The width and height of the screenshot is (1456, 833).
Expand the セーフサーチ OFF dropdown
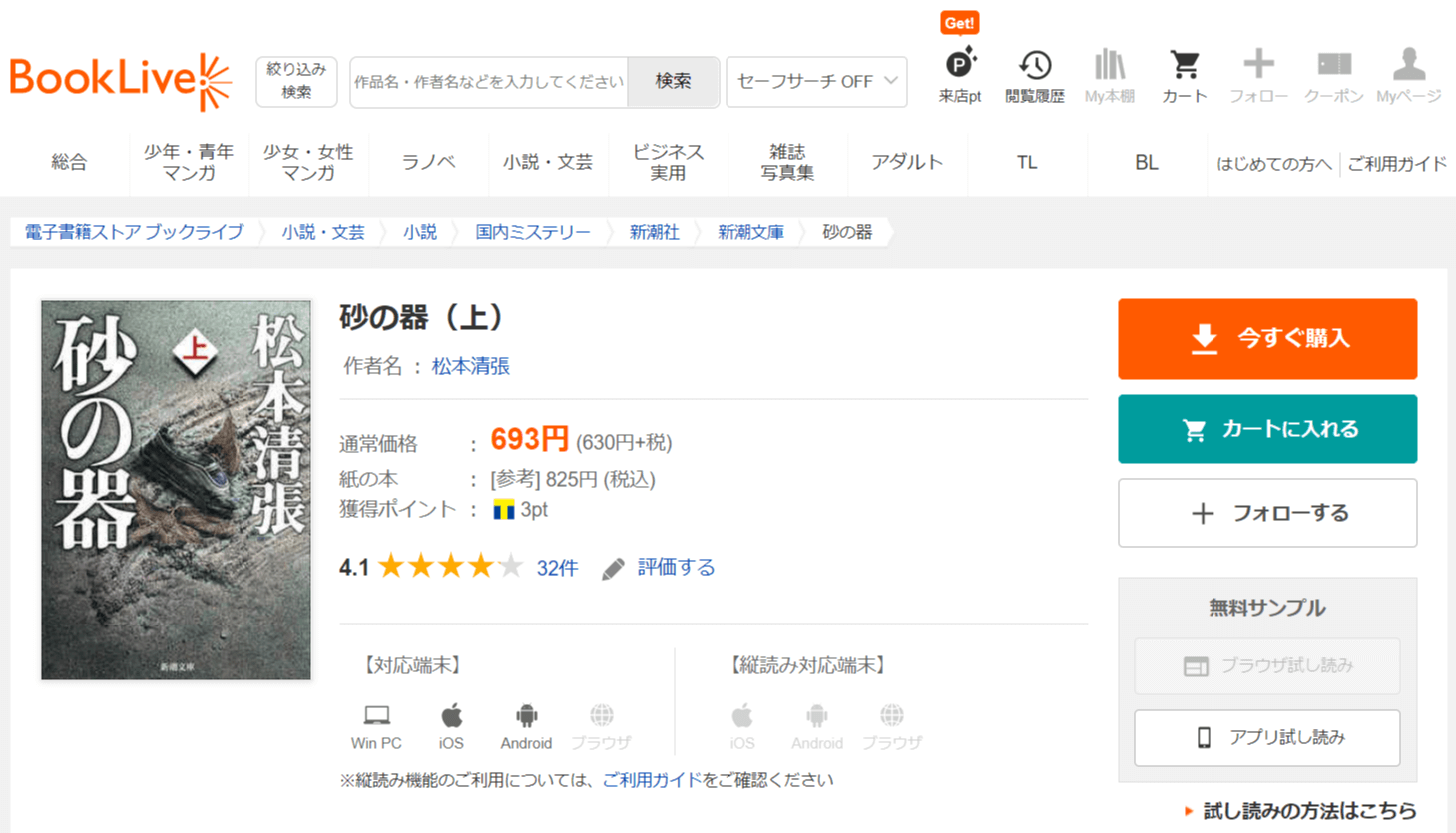point(816,82)
